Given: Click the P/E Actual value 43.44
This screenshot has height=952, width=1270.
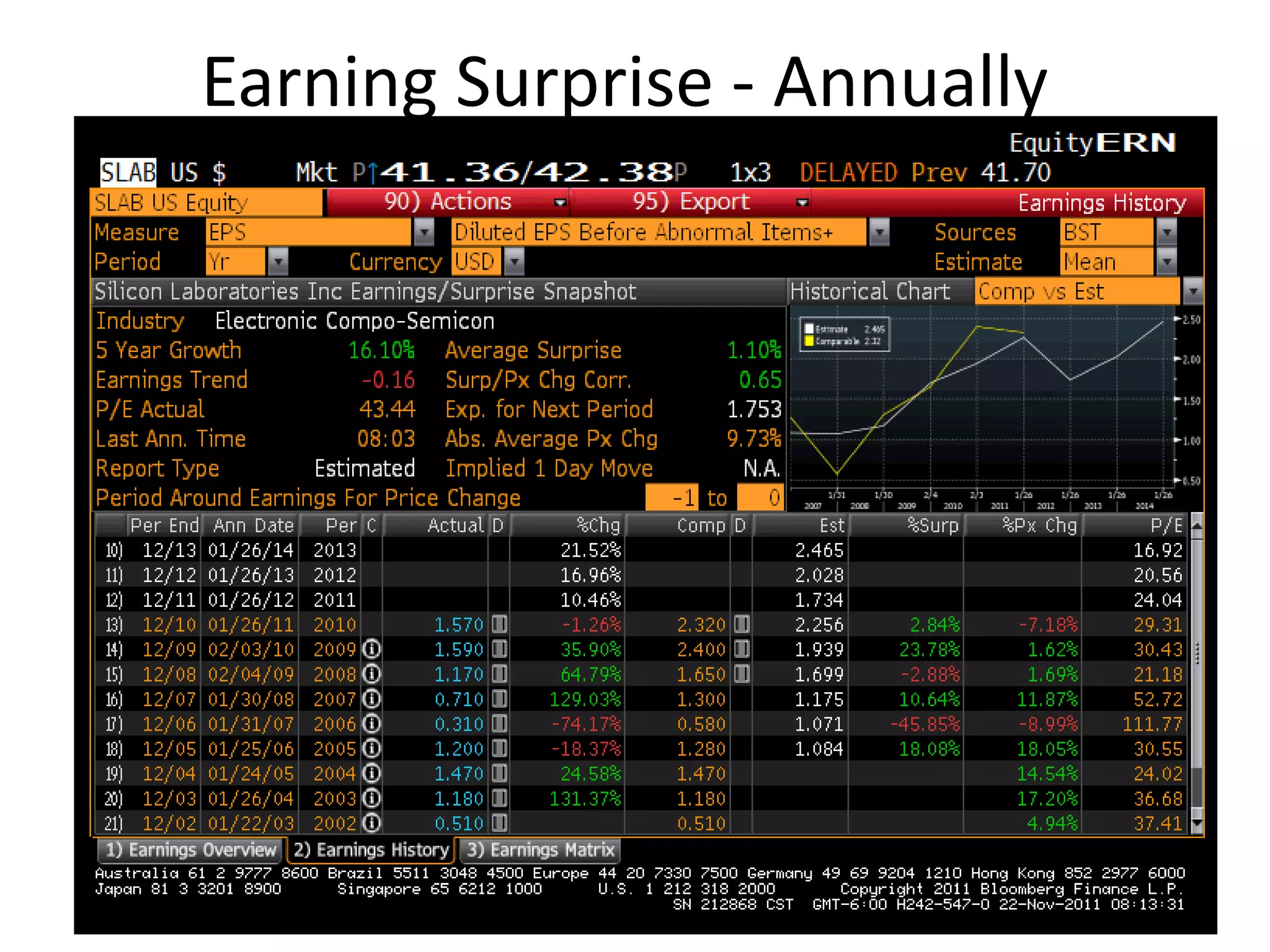Looking at the screenshot, I should [x=387, y=410].
